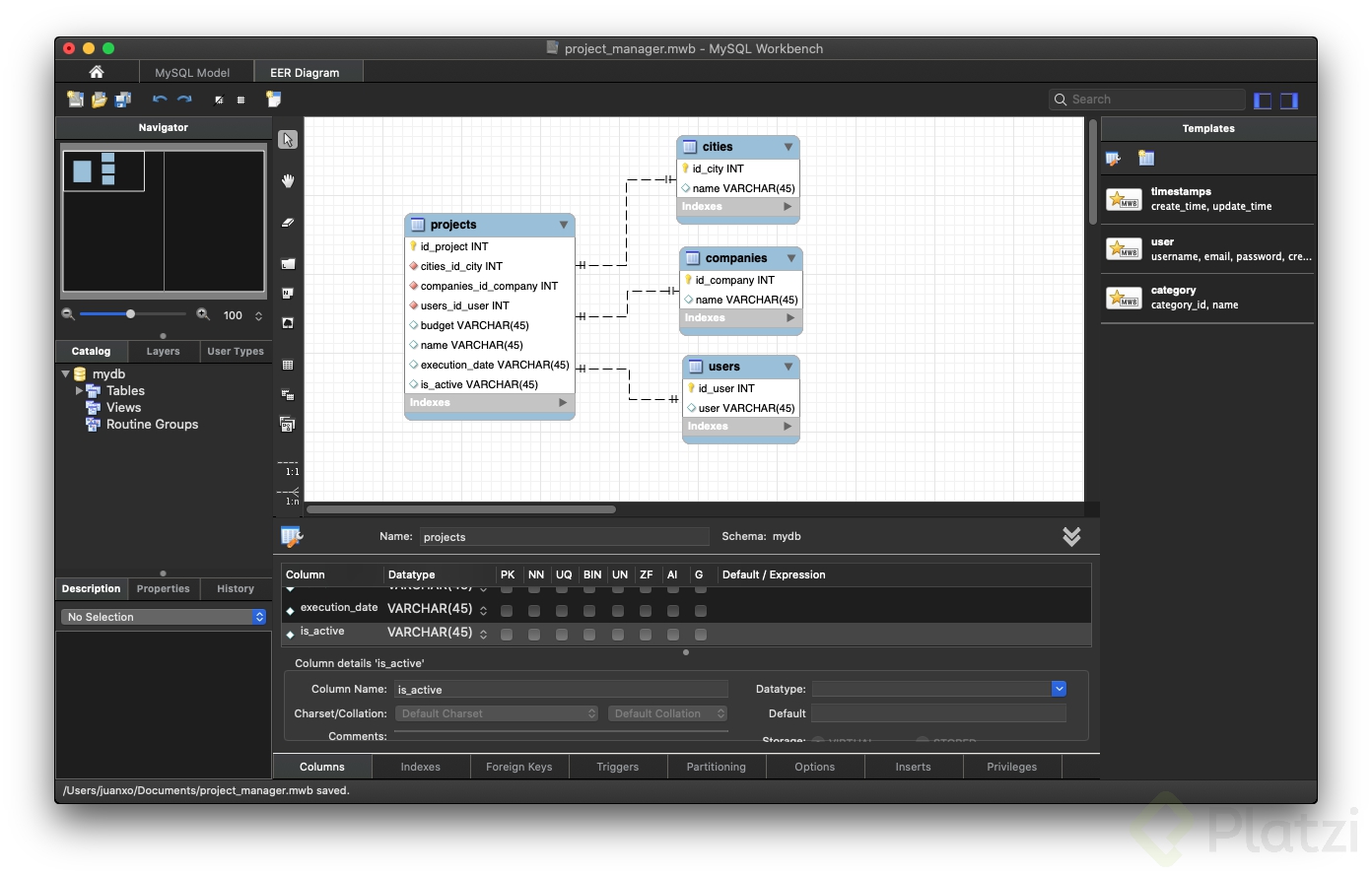Open the No Selection description dropdown
This screenshot has height=876, width=1372.
164,617
